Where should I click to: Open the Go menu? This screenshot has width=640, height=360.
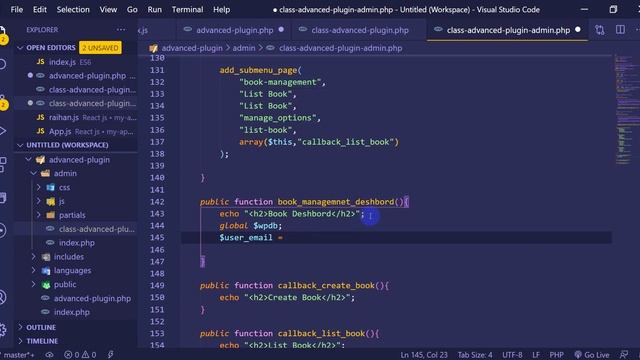pos(132,9)
